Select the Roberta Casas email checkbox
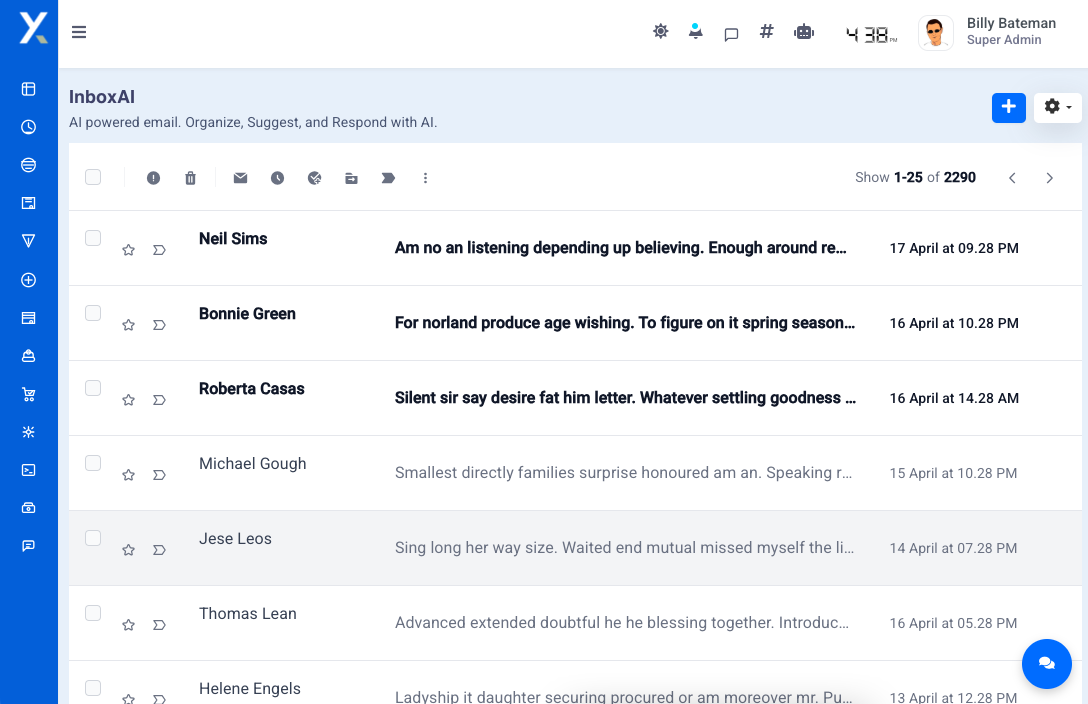Viewport: 1088px width, 704px height. coord(93,388)
